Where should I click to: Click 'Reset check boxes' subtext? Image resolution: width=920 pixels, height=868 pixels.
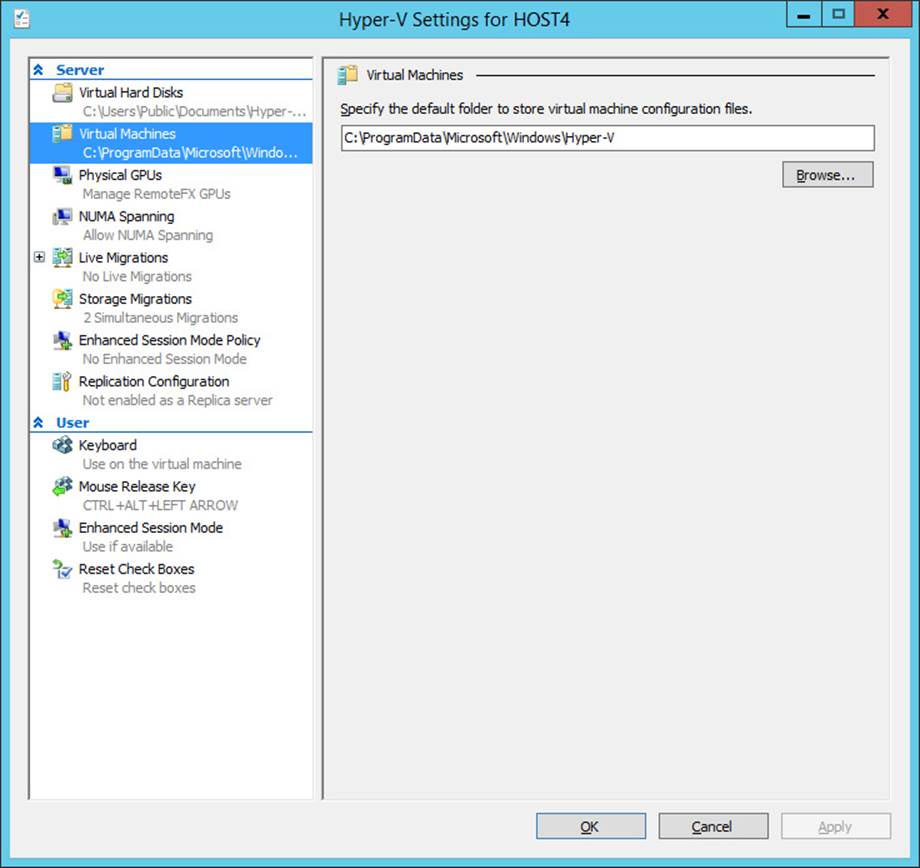tap(139, 588)
